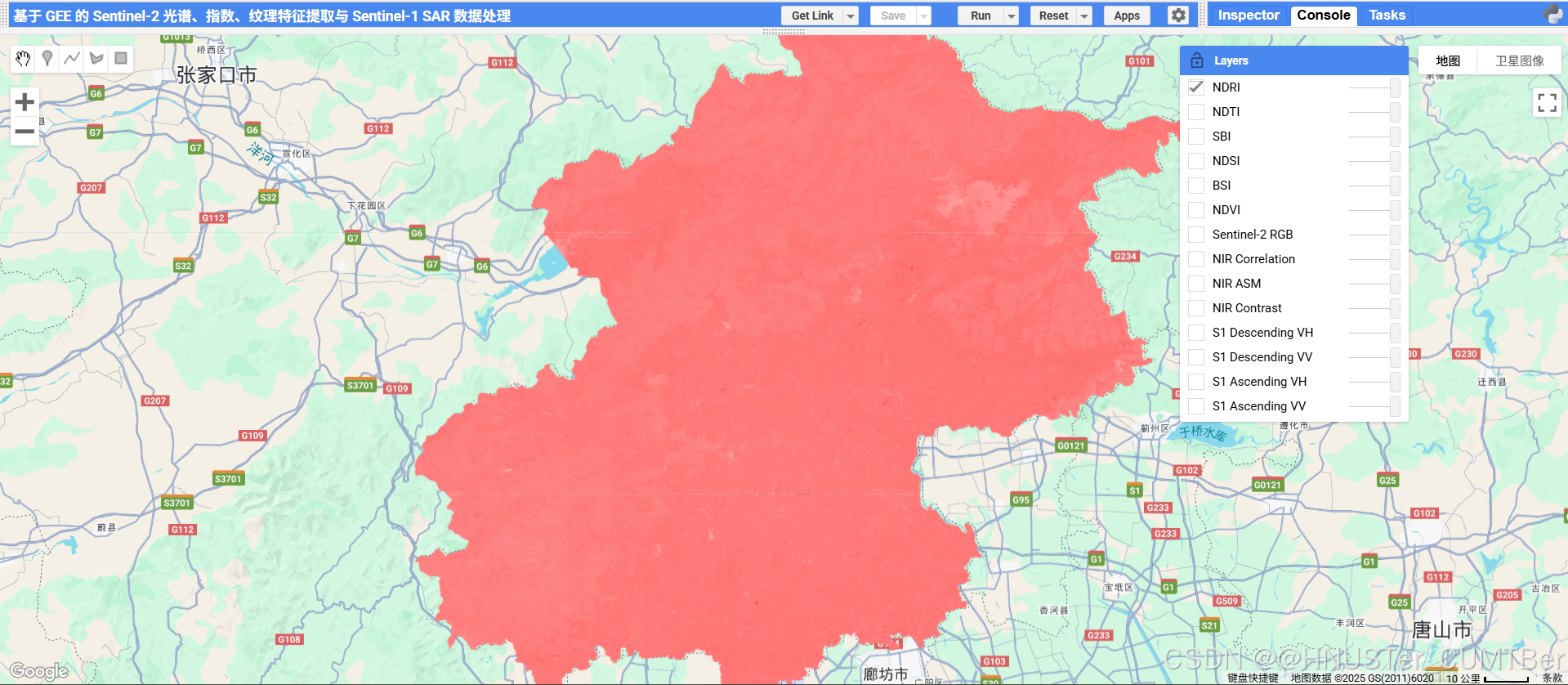Open the Run dropdown arrow
This screenshot has width=1568, height=685.
pyautogui.click(x=1011, y=16)
